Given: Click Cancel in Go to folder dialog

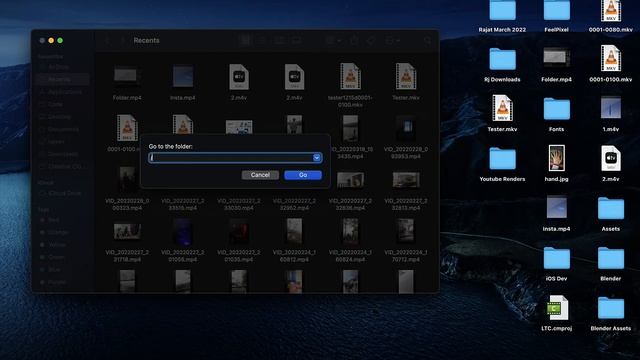Looking at the screenshot, I should tap(260, 175).
